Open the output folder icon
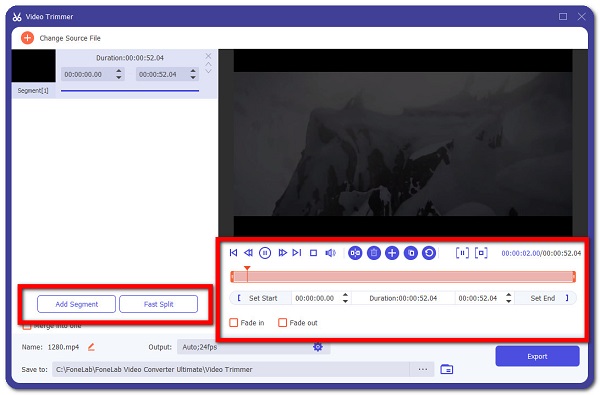Viewport: 600px width, 395px height. (x=447, y=369)
